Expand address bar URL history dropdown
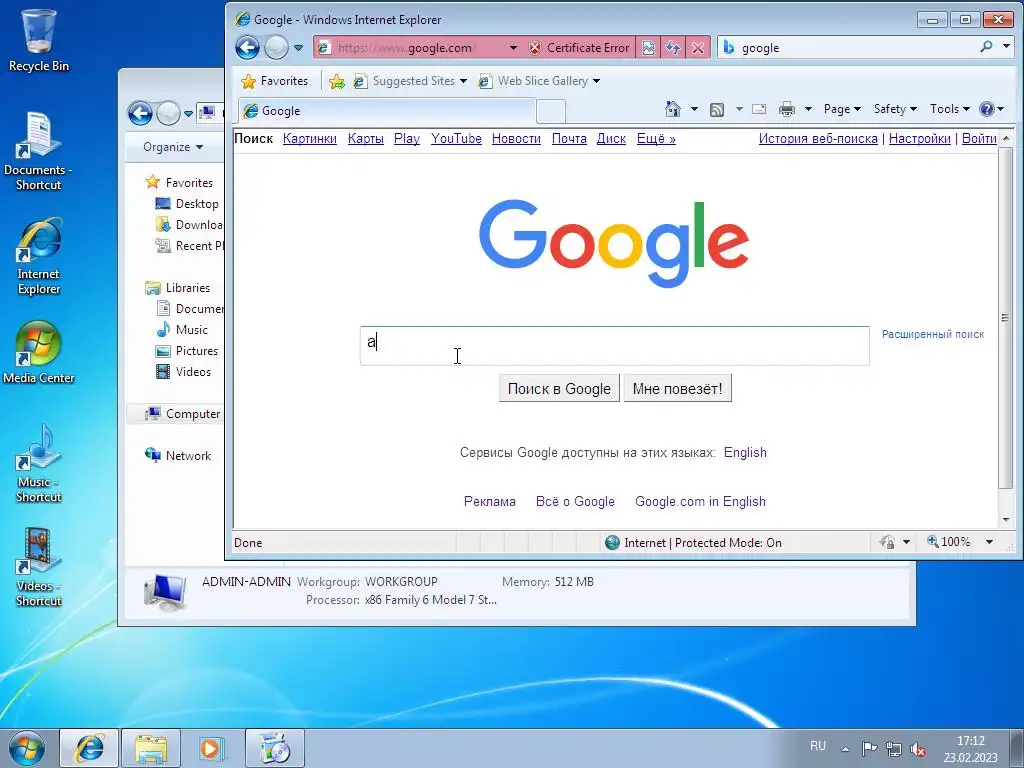The width and height of the screenshot is (1024, 768). coord(513,48)
